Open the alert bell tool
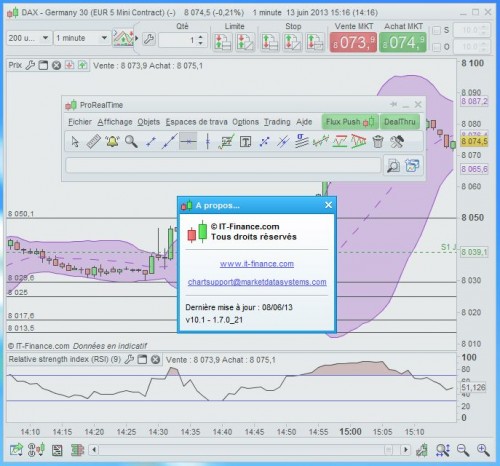The height and width of the screenshot is (466, 500). [x=112, y=141]
